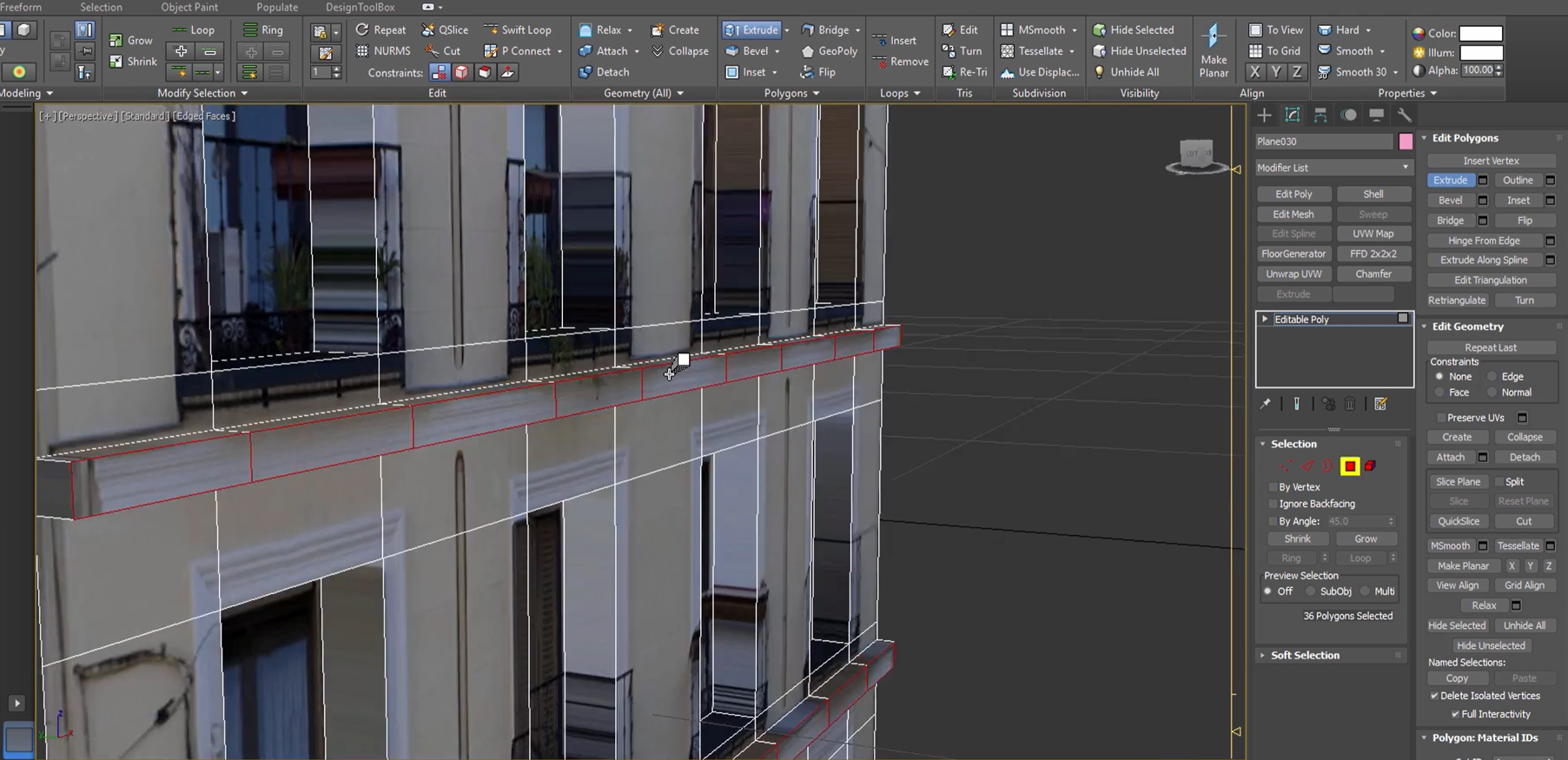Click the Swift Loop ribbon tool
The height and width of the screenshot is (760, 1568).
pyautogui.click(x=518, y=30)
